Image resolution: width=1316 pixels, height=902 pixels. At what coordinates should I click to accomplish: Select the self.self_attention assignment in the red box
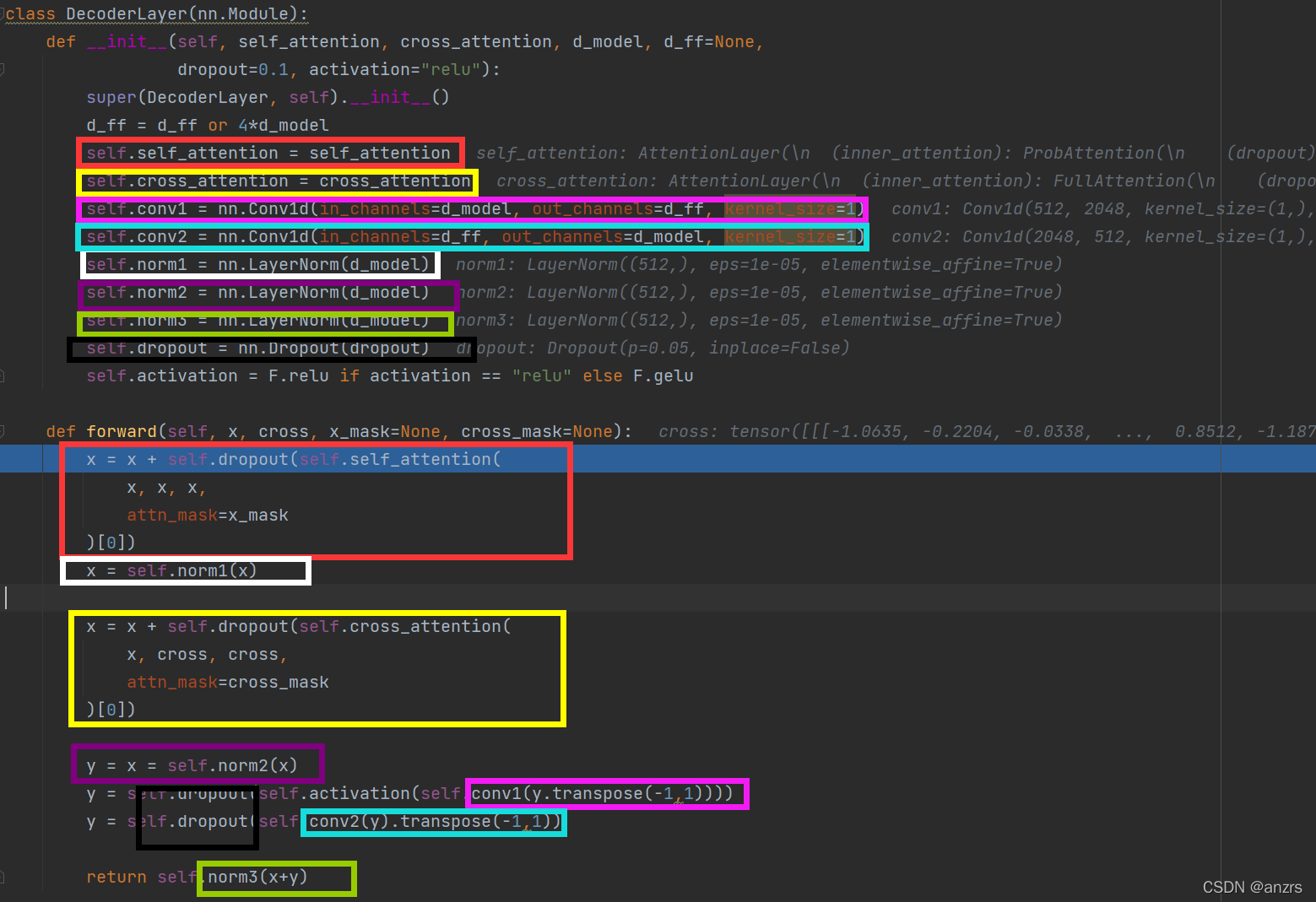(x=270, y=153)
